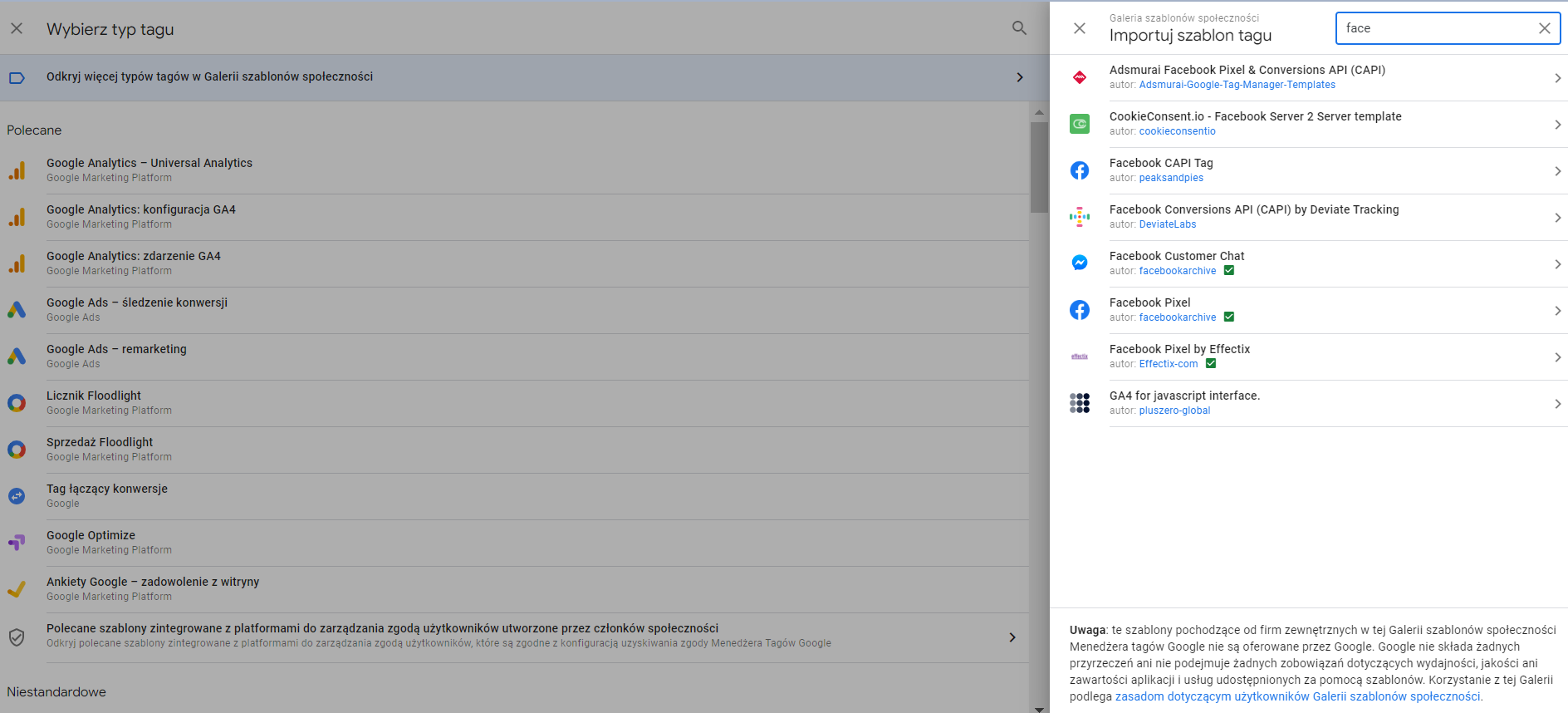Click the Deviate Tracking colorful icon

(1079, 217)
